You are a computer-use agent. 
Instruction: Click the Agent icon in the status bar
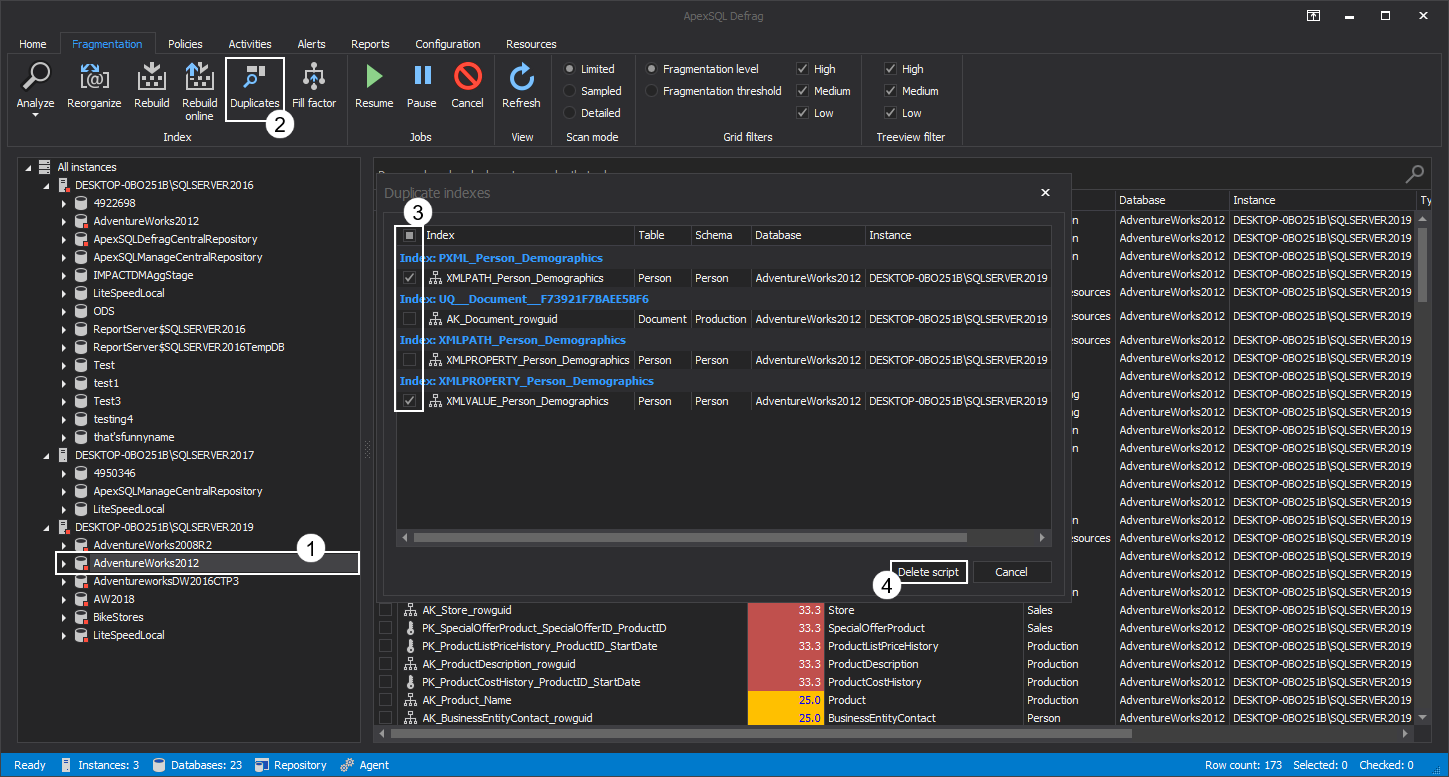(x=351, y=764)
